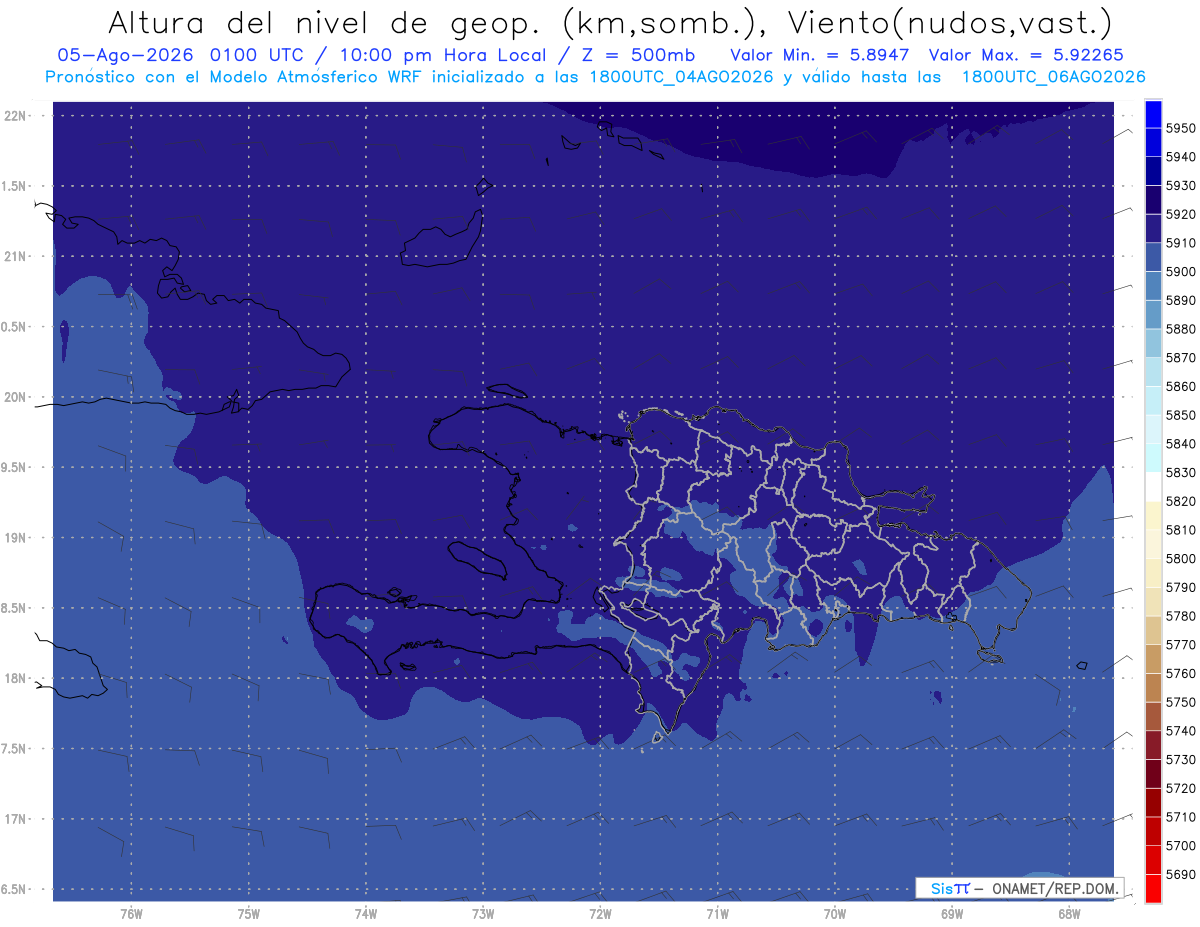Click the '20N' latitude label
This screenshot has width=1200, height=927.
pyautogui.click(x=15, y=397)
